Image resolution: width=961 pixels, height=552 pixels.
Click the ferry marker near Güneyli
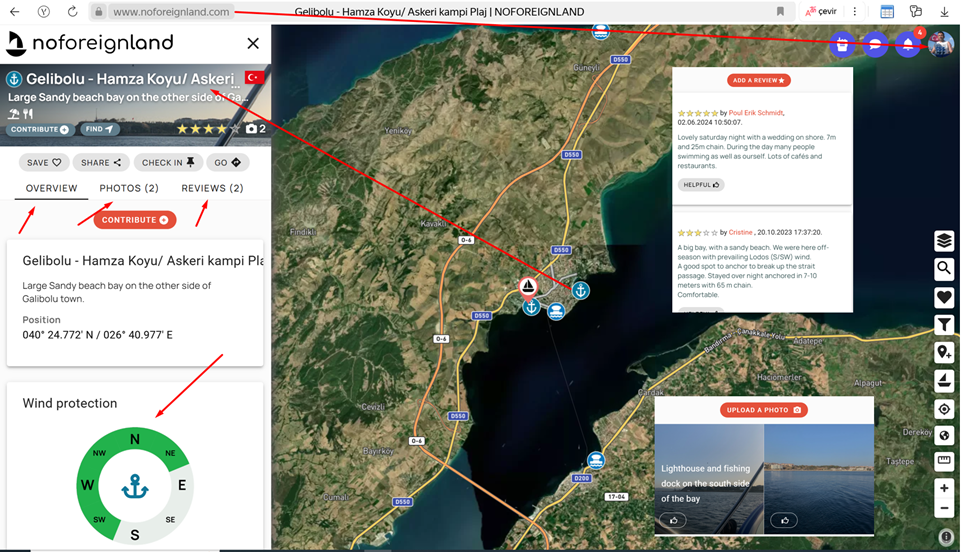click(601, 31)
